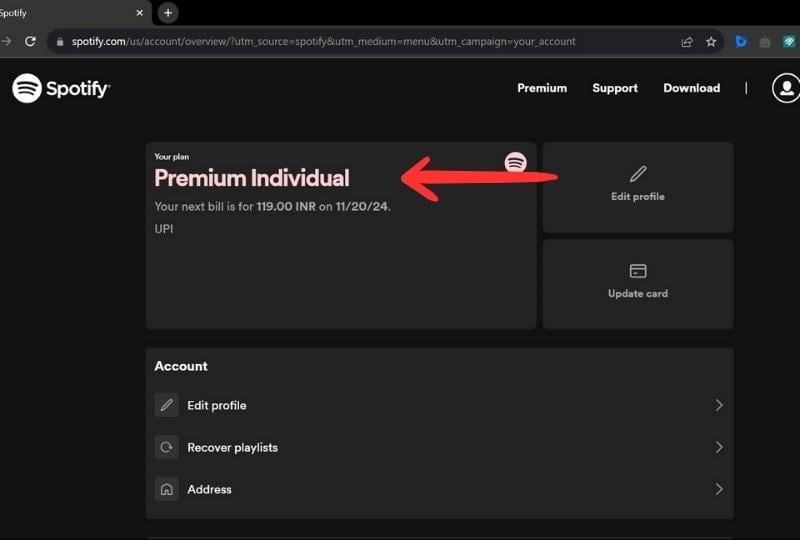The width and height of the screenshot is (800, 540).
Task: Click the Premium Individual plan title
Action: (252, 178)
